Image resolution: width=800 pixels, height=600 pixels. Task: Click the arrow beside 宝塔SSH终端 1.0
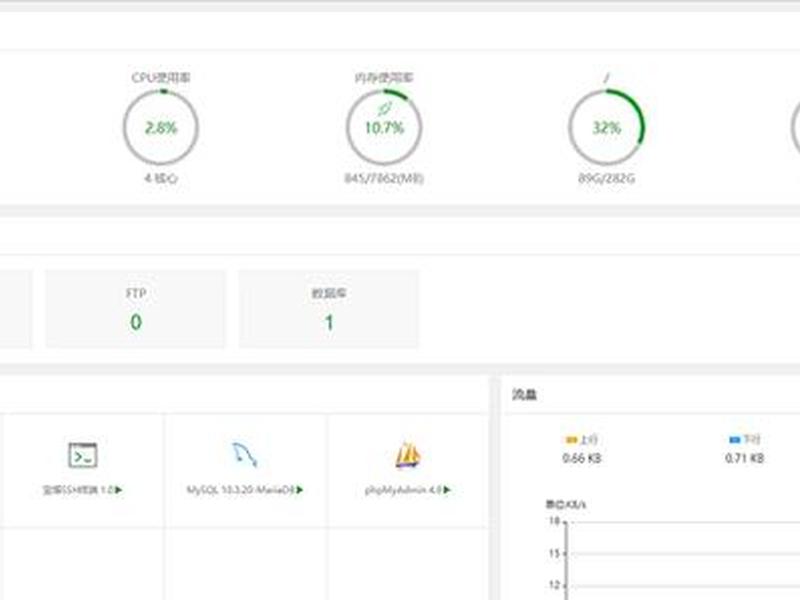pos(119,490)
